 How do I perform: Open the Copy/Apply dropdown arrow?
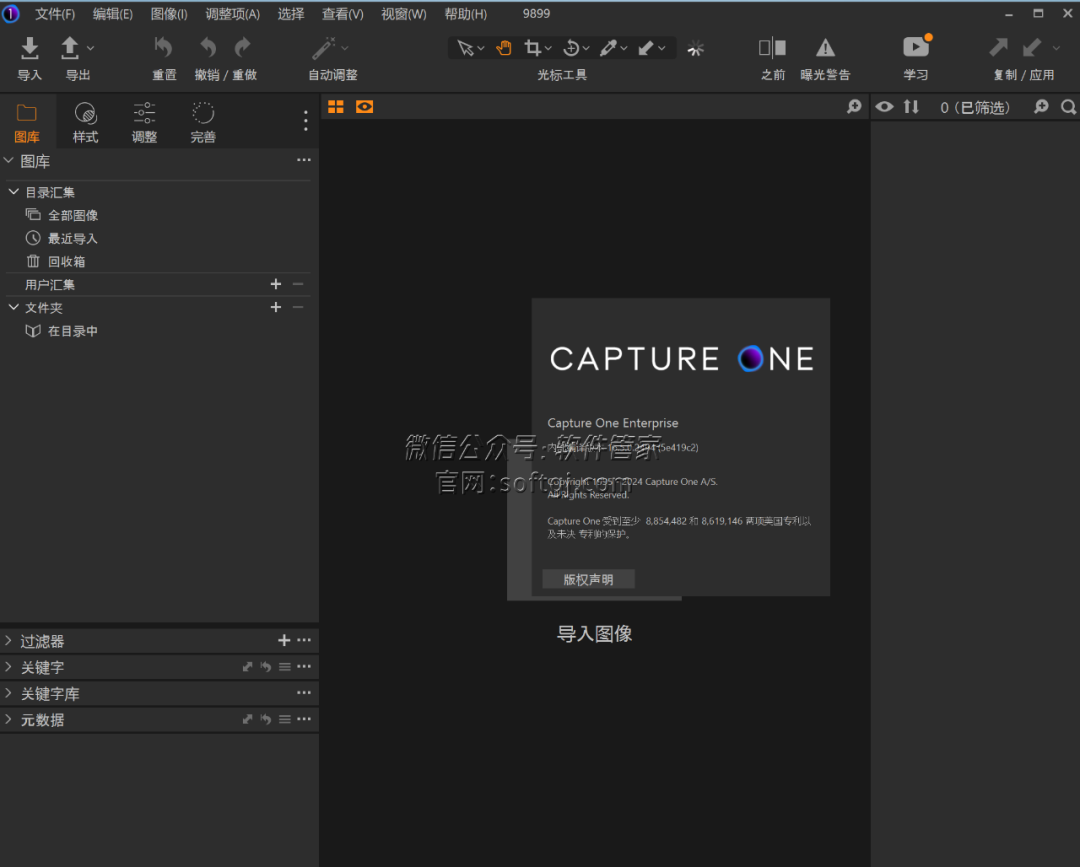1056,48
